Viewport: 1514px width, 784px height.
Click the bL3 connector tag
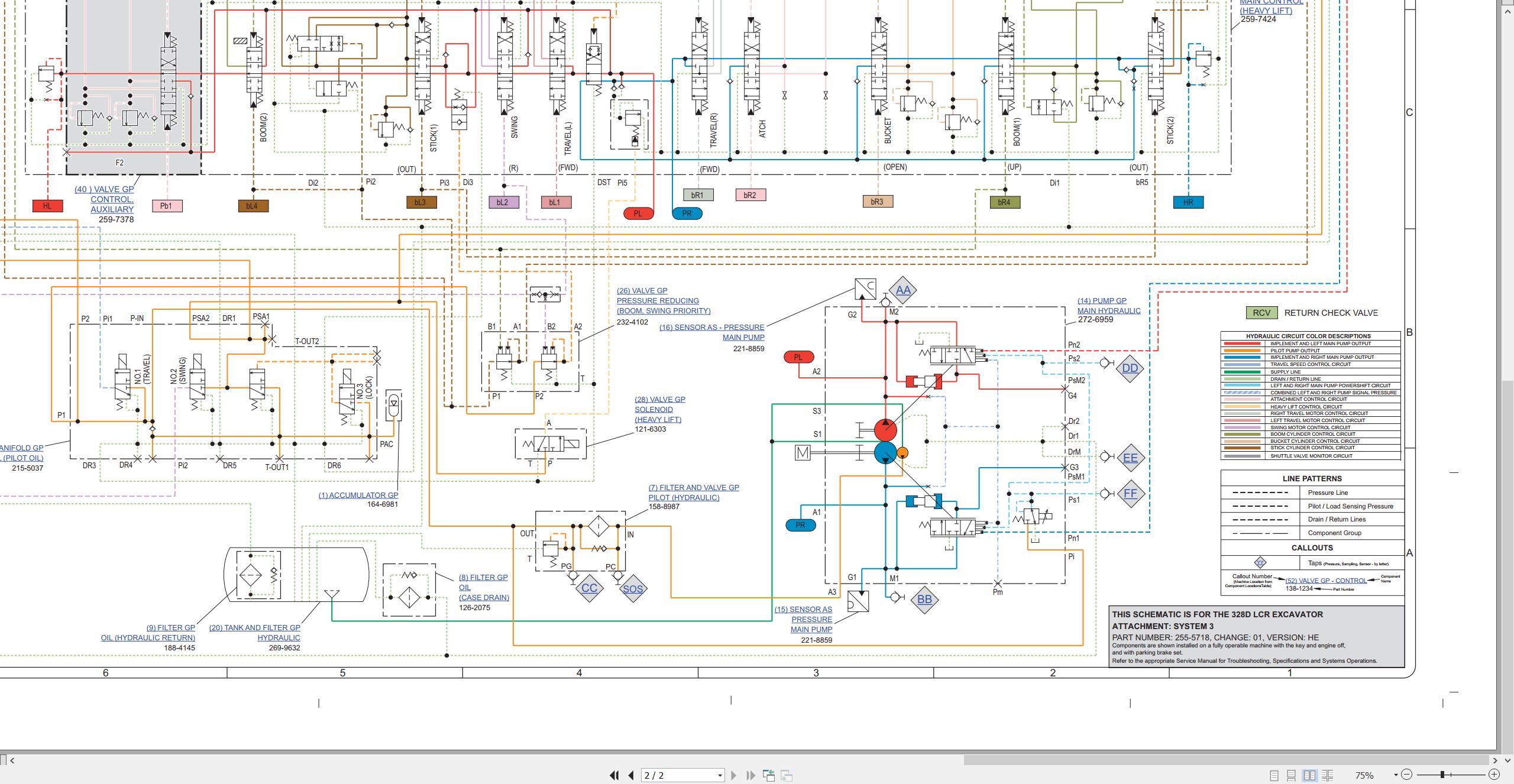point(421,202)
